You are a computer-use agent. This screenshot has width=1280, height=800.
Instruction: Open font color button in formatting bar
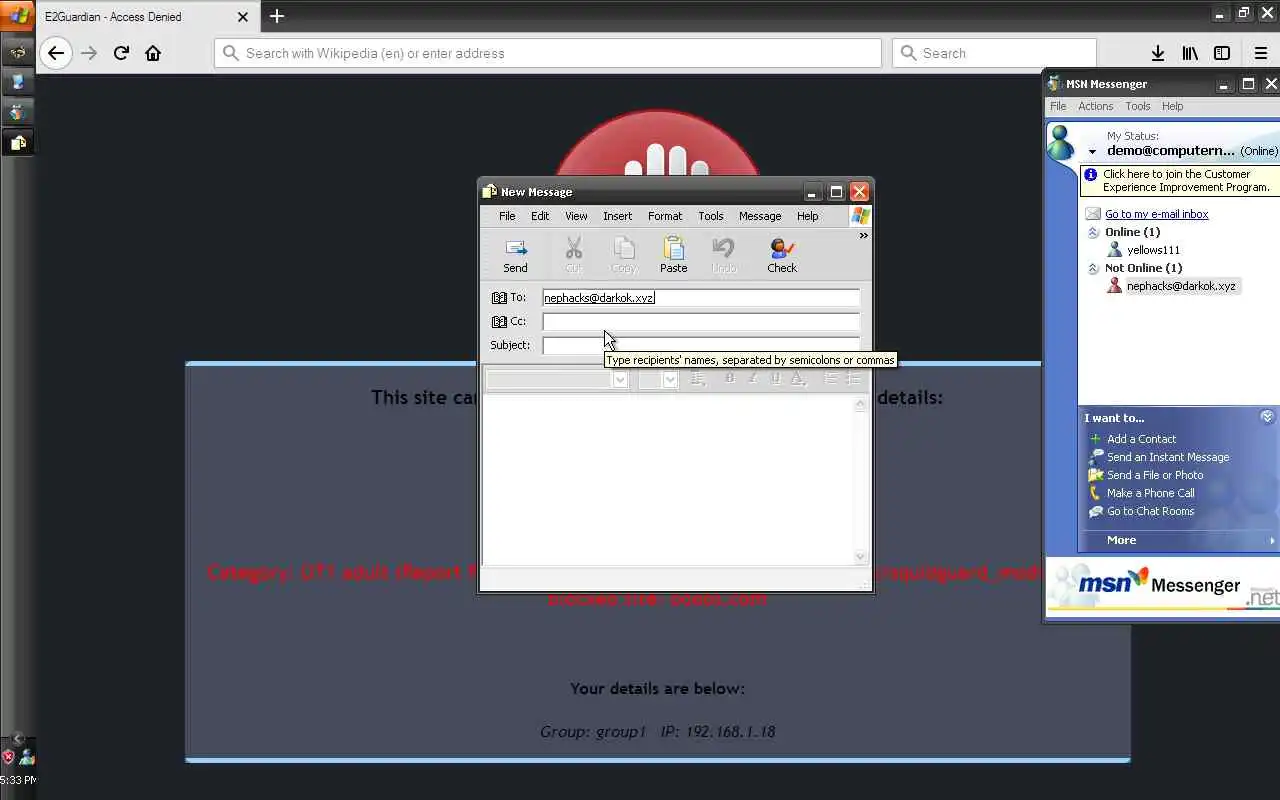coord(798,379)
